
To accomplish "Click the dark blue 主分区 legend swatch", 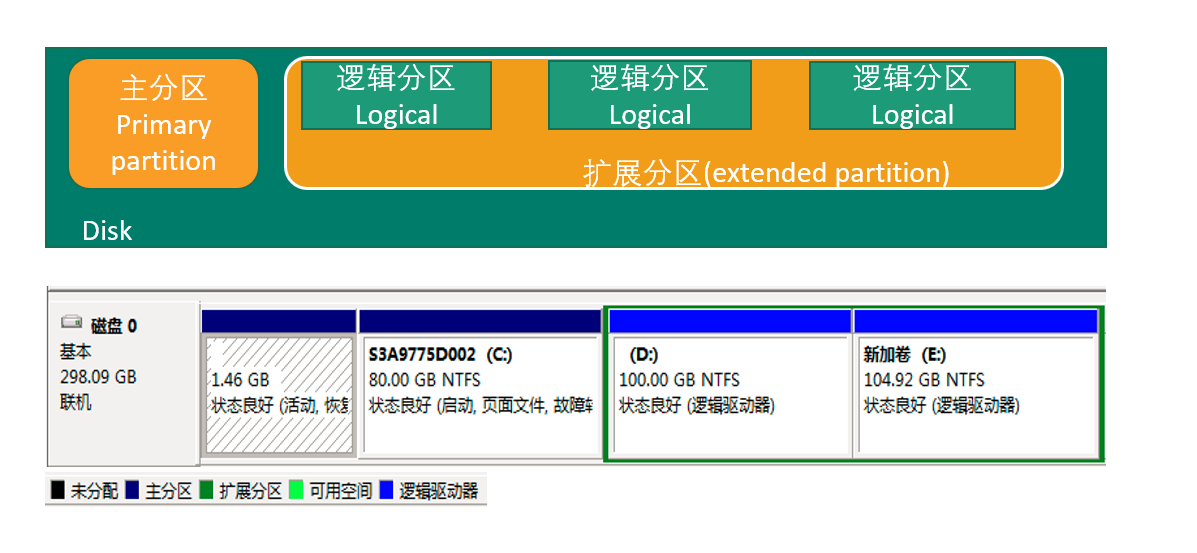I will point(132,490).
